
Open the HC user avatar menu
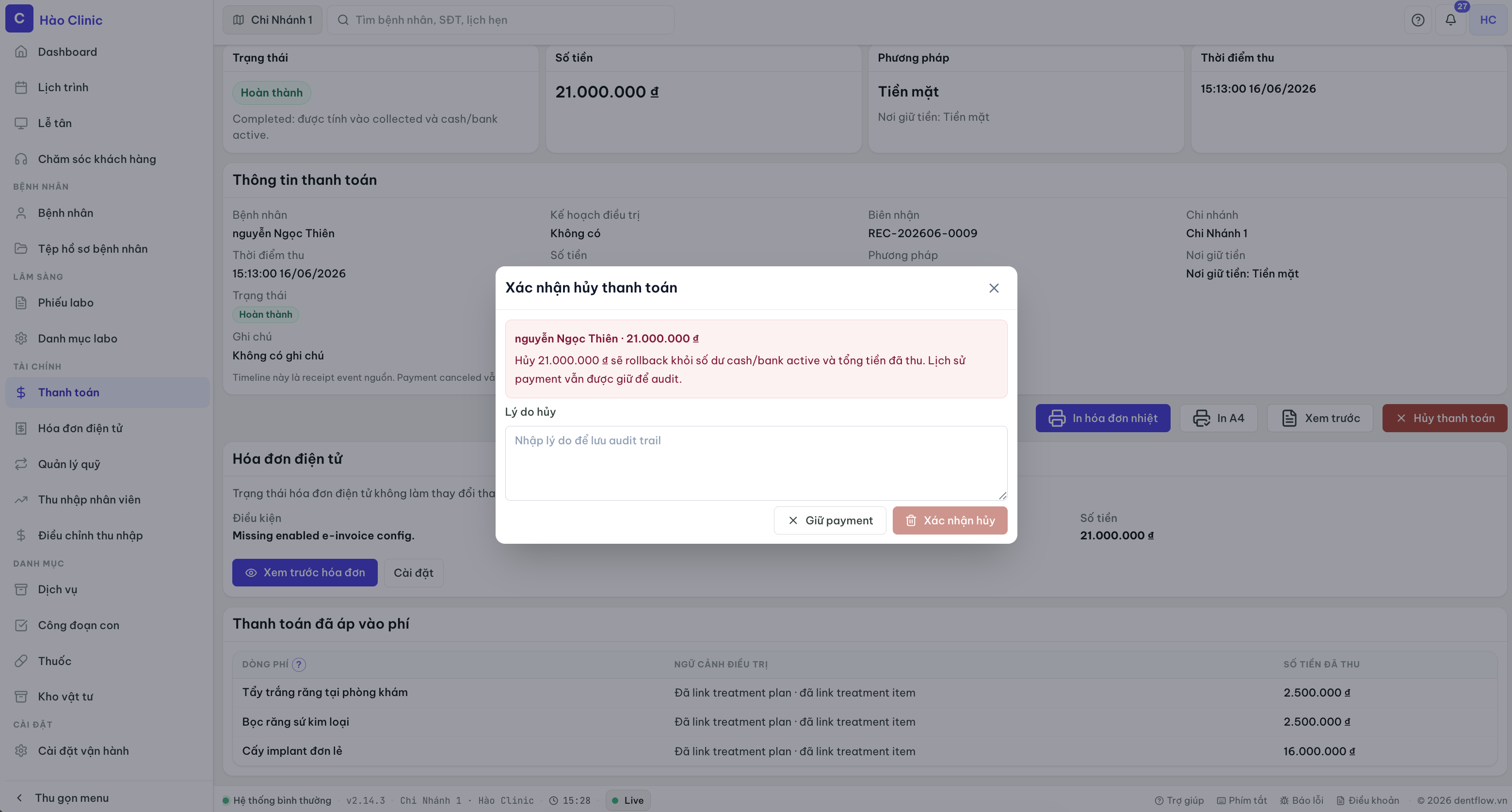(x=1488, y=20)
